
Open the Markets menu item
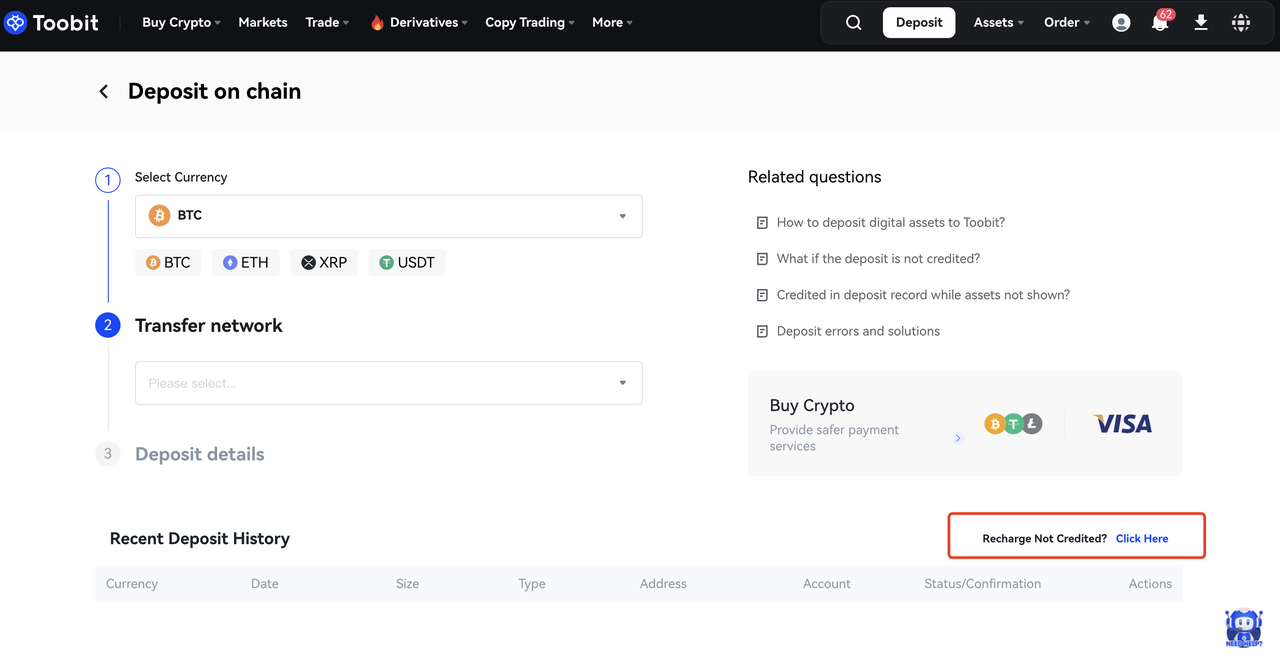263,23
